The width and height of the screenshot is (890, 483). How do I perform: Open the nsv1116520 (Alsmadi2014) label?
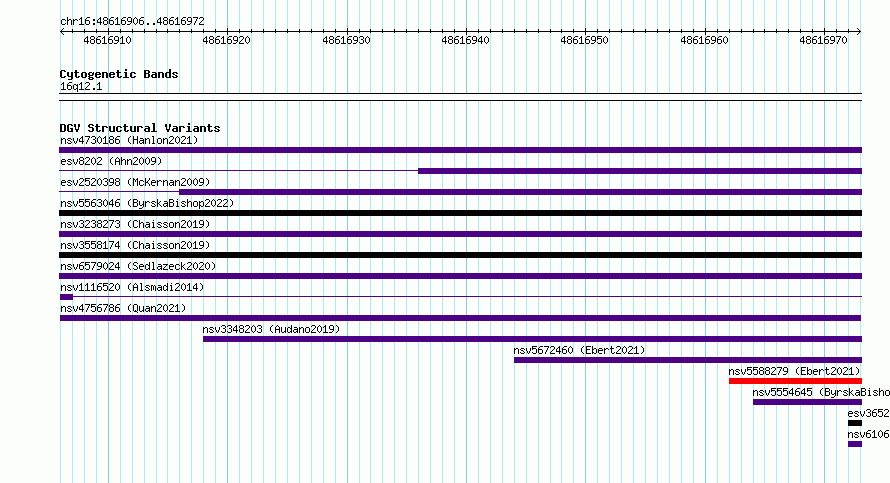(132, 287)
